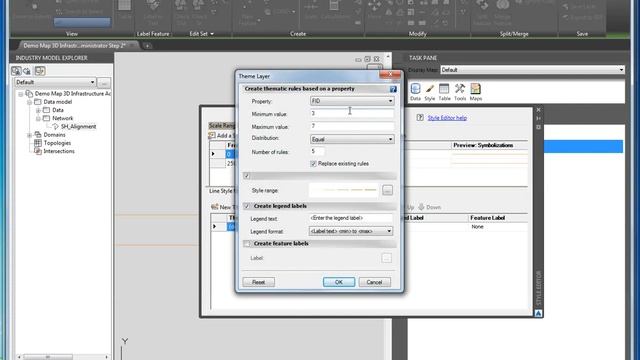Toggle Replace existing rules checkbox

click(x=313, y=164)
